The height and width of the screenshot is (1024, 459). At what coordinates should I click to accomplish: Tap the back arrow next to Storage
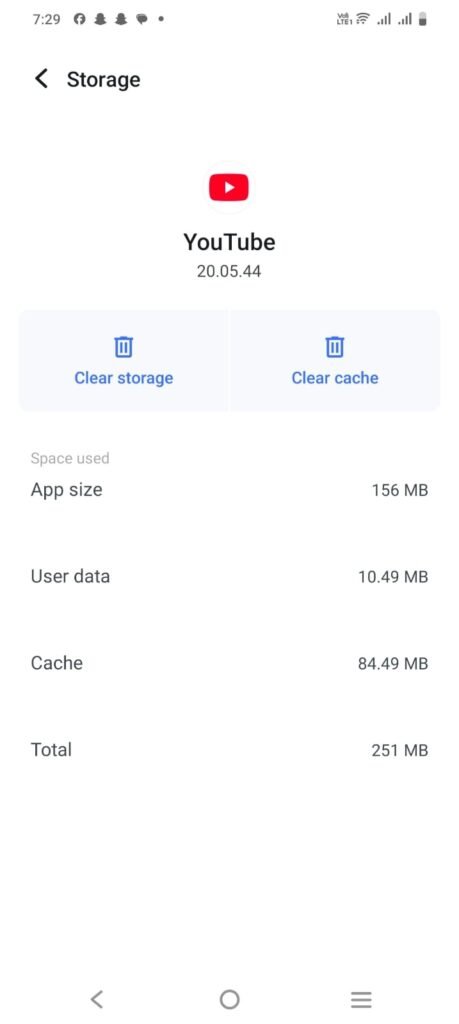click(x=41, y=79)
